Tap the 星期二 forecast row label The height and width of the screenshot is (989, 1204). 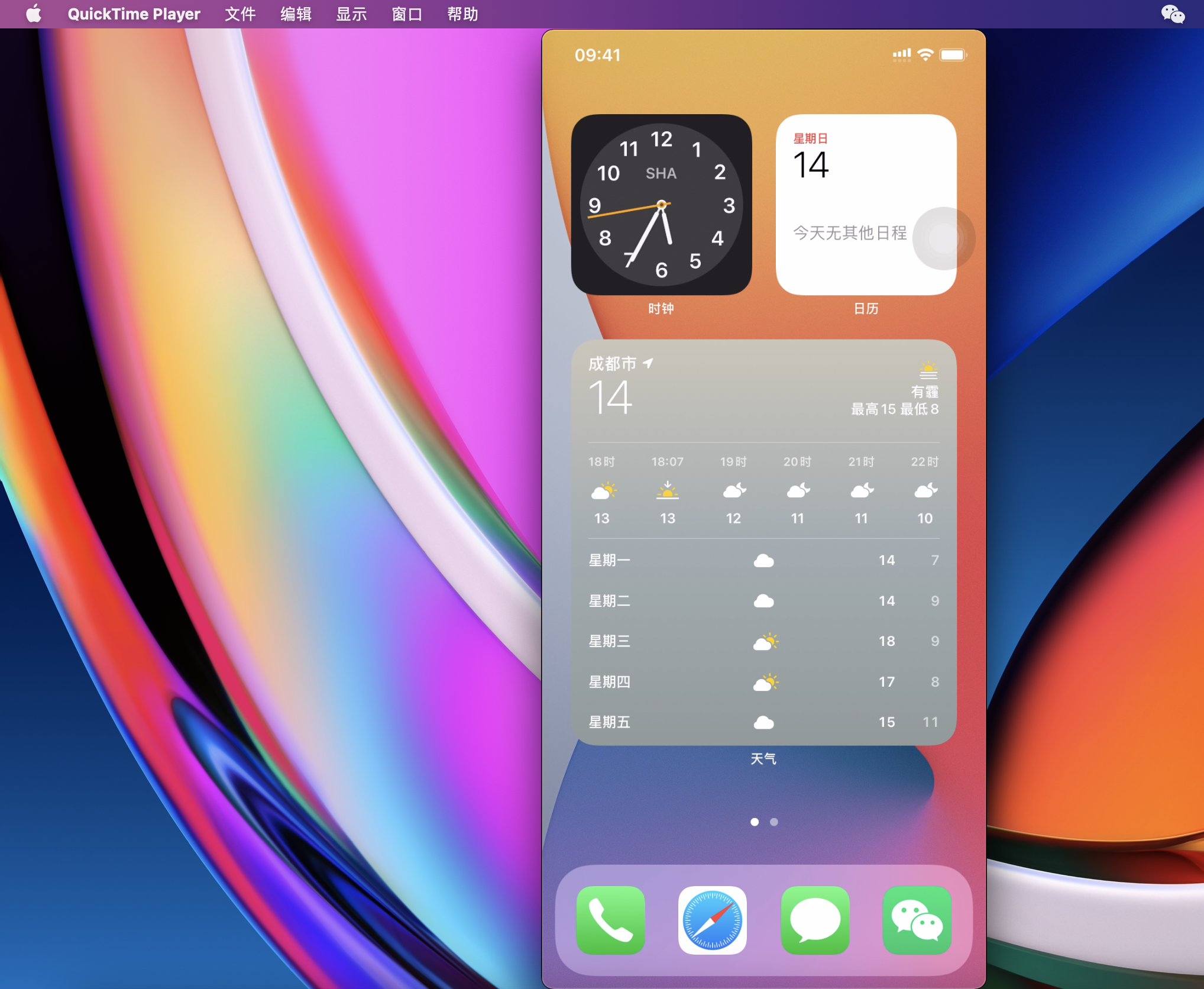pos(609,601)
